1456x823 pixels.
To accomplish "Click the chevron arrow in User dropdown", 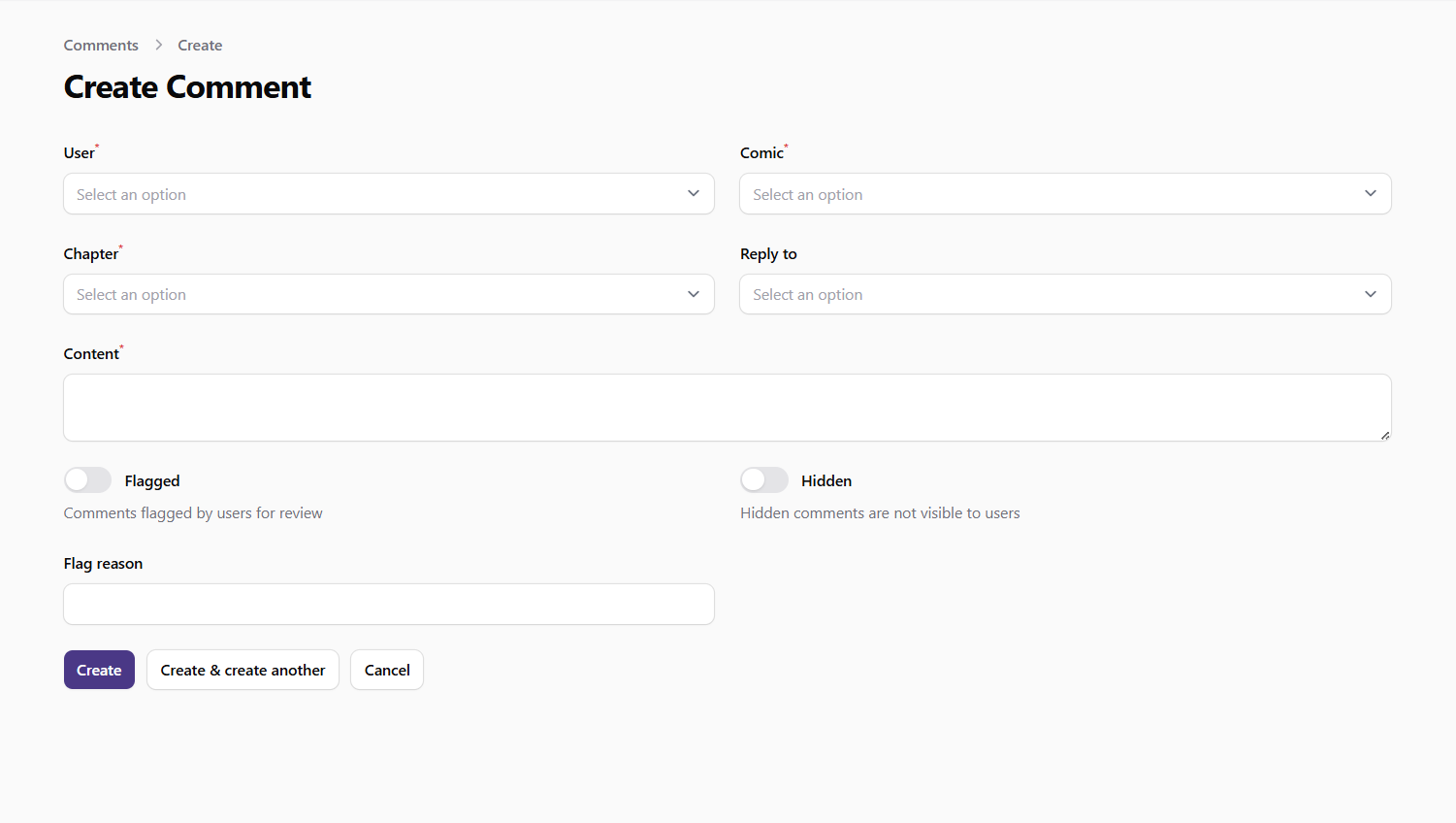I will pyautogui.click(x=693, y=194).
